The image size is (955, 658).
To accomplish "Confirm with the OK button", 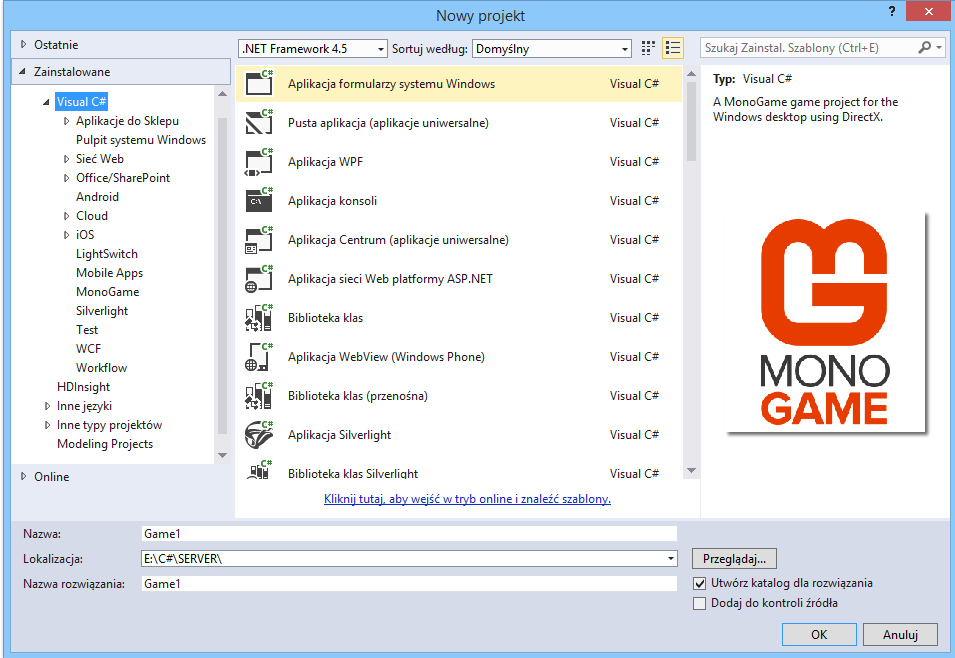I will (x=819, y=634).
